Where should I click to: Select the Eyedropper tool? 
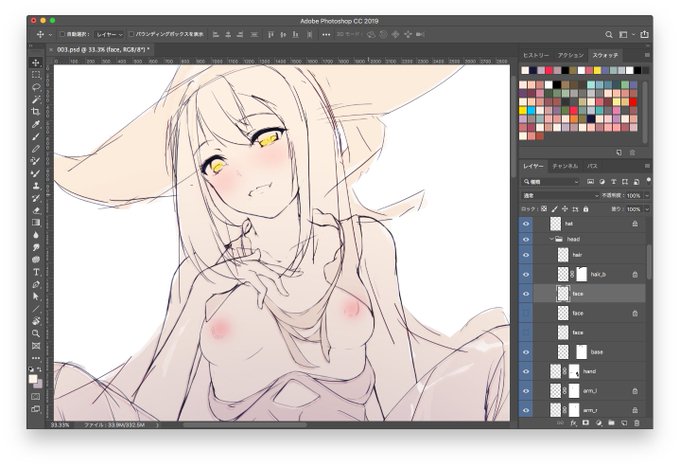point(36,124)
